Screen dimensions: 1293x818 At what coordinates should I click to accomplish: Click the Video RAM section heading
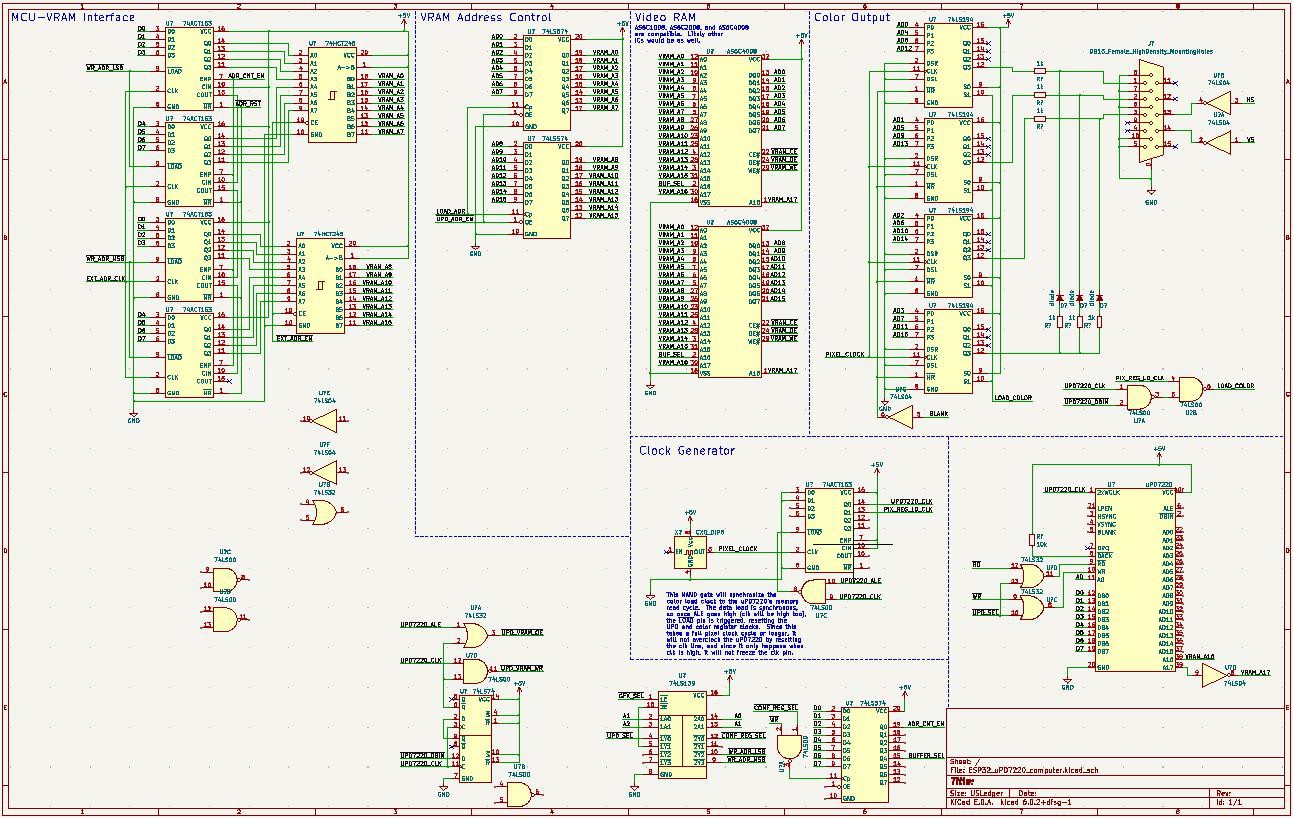[x=665, y=17]
